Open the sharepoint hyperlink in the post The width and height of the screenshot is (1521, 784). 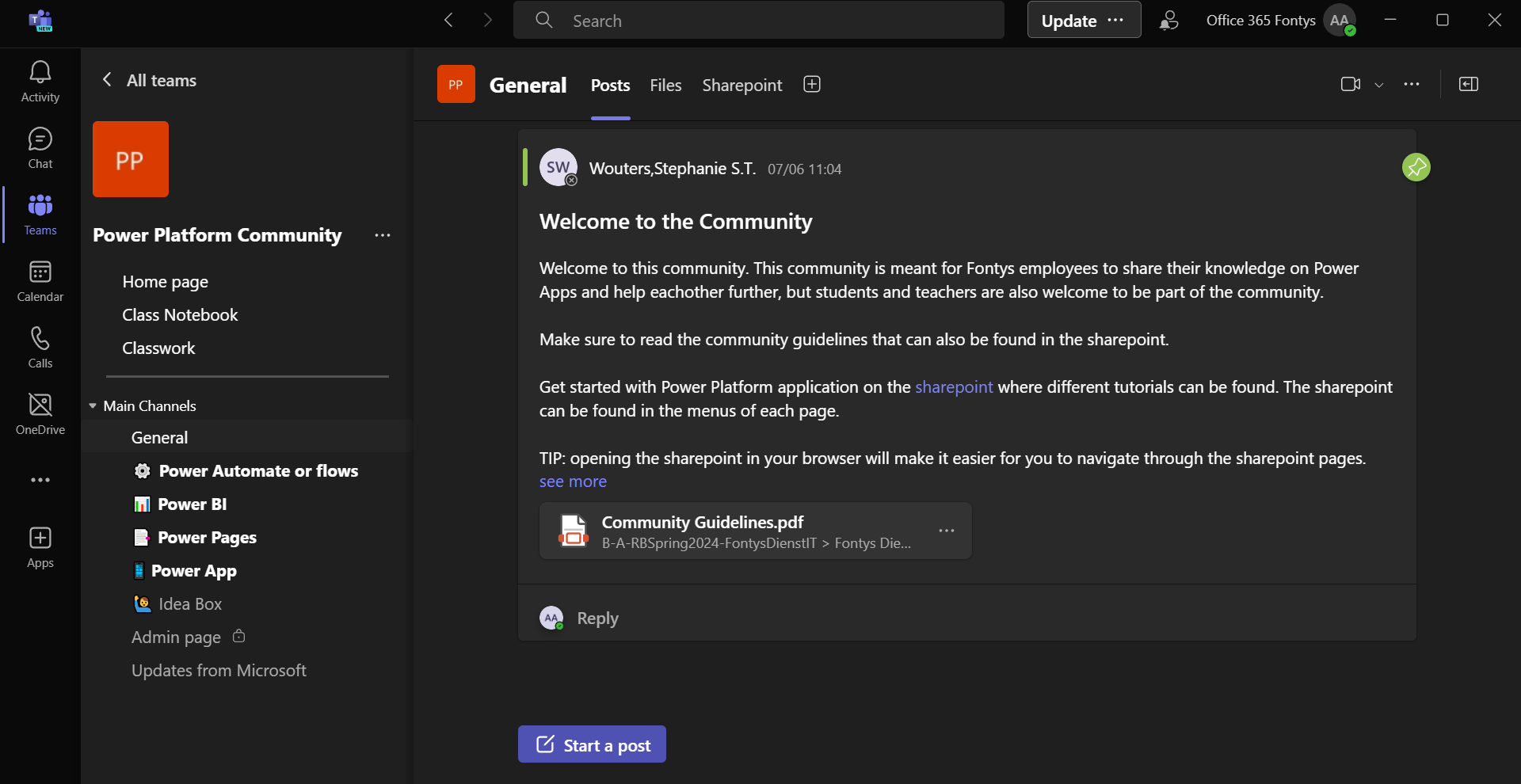click(x=953, y=387)
